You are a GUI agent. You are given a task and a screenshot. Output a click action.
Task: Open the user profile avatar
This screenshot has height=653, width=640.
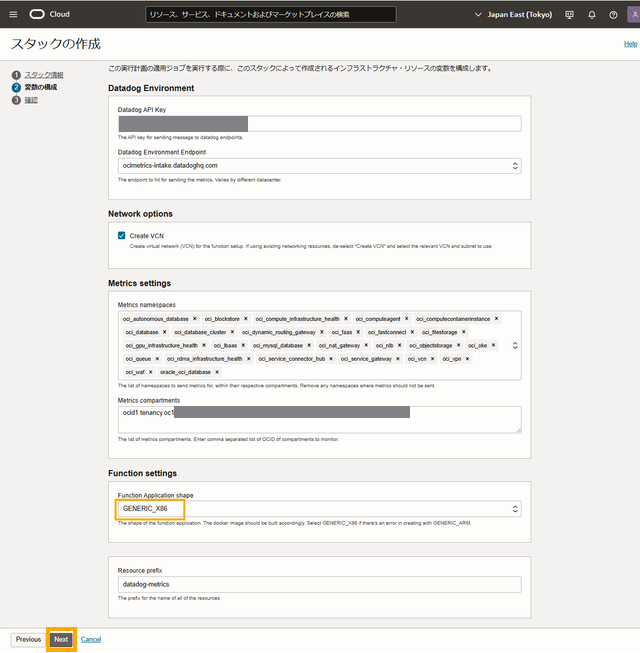(633, 15)
